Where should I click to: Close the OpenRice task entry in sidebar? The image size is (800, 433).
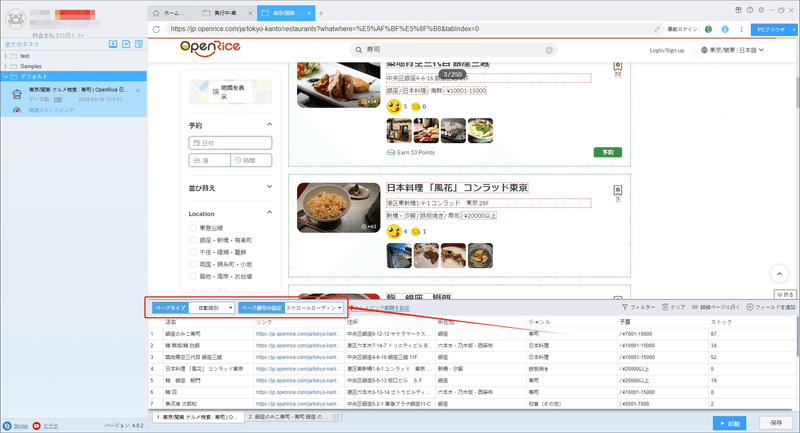coord(138,90)
